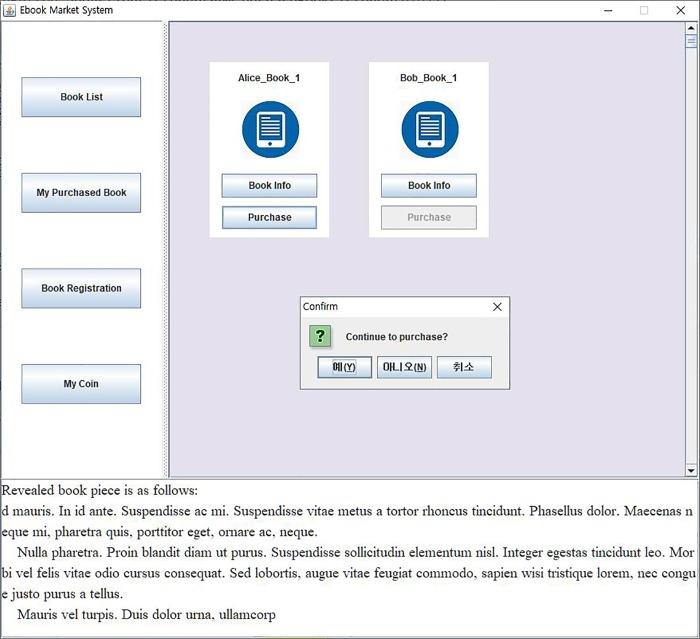Cancel the dialog with 취소 button
This screenshot has height=639, width=700.
[x=464, y=368]
